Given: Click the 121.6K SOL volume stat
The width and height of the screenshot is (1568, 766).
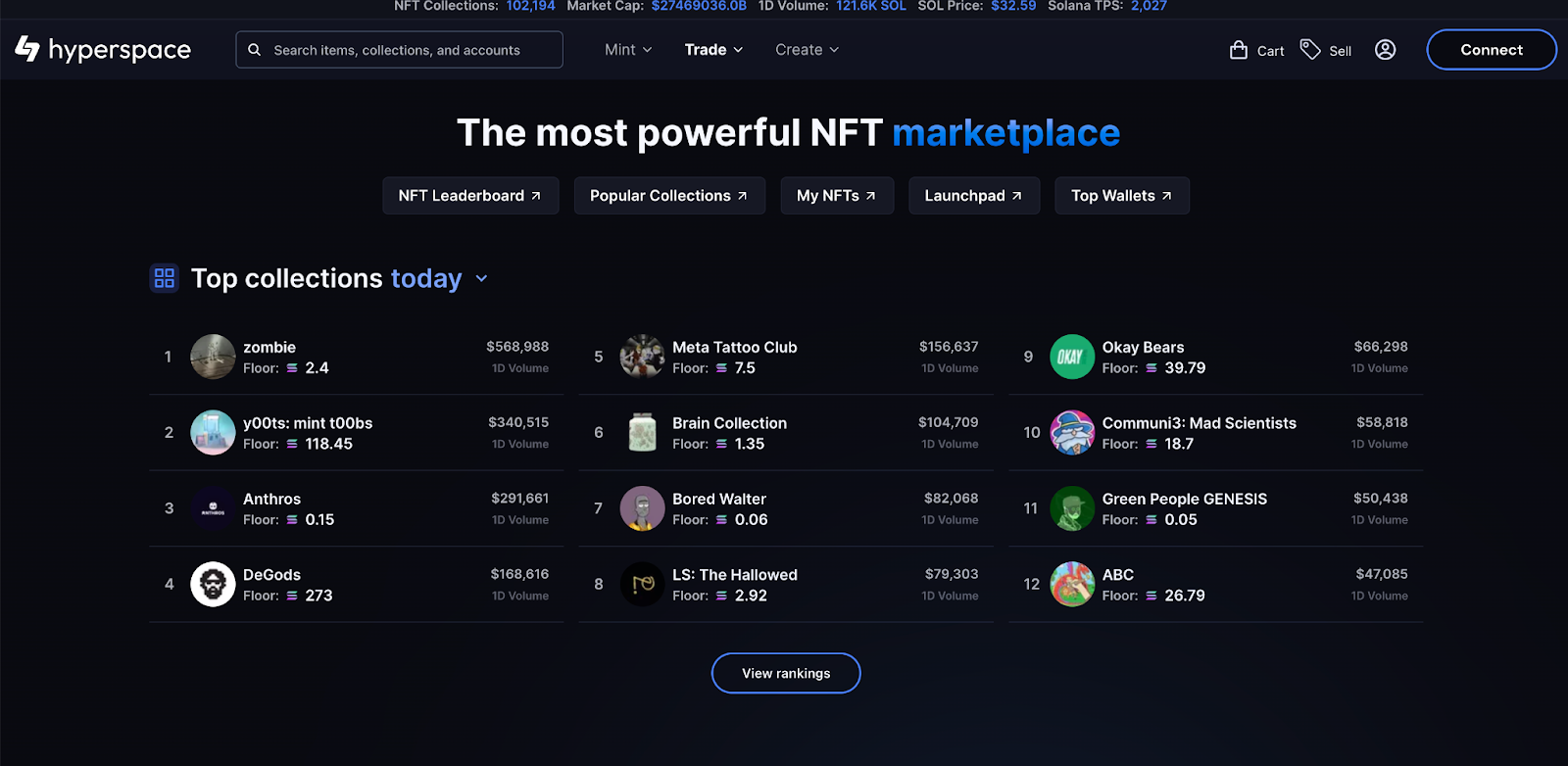Looking at the screenshot, I should (871, 6).
